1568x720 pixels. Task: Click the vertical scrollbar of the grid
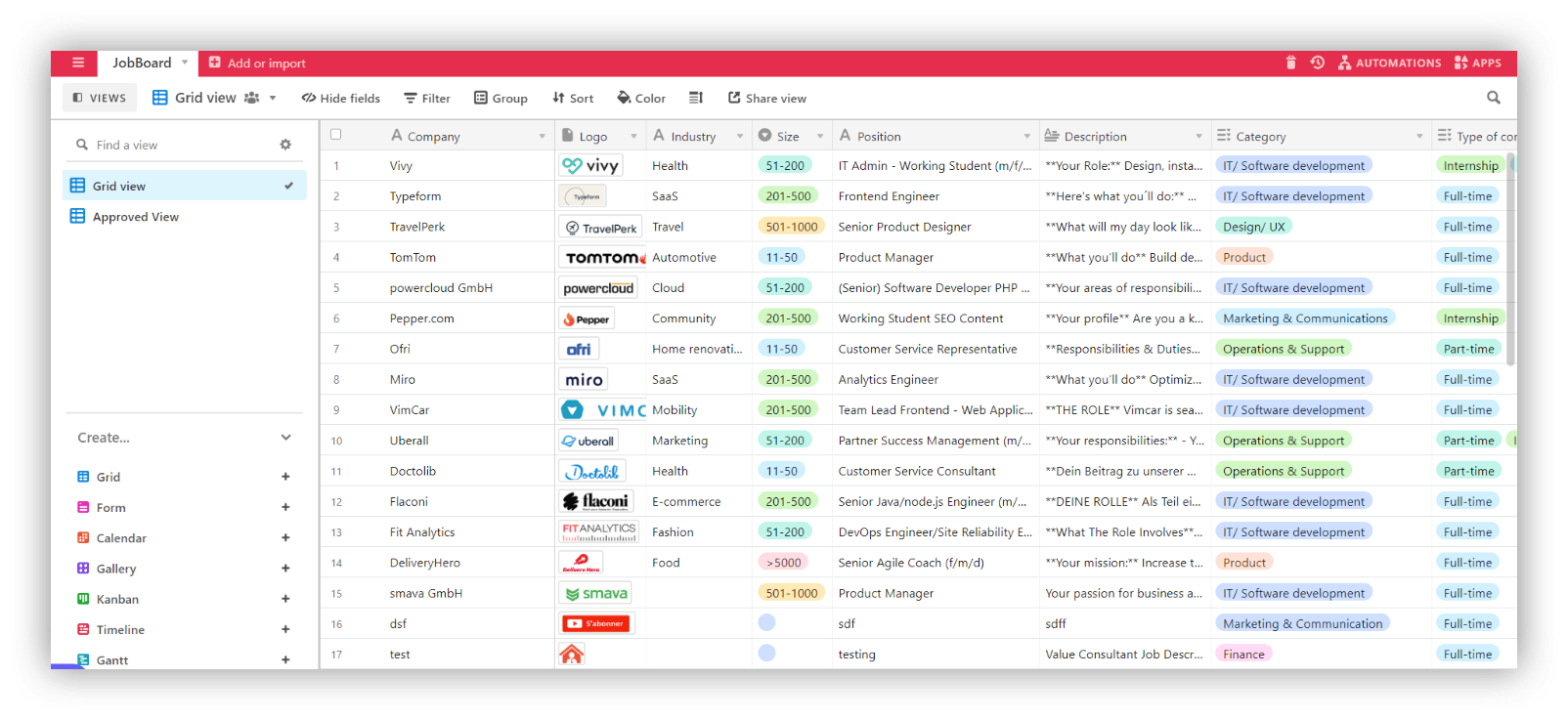(1511, 259)
